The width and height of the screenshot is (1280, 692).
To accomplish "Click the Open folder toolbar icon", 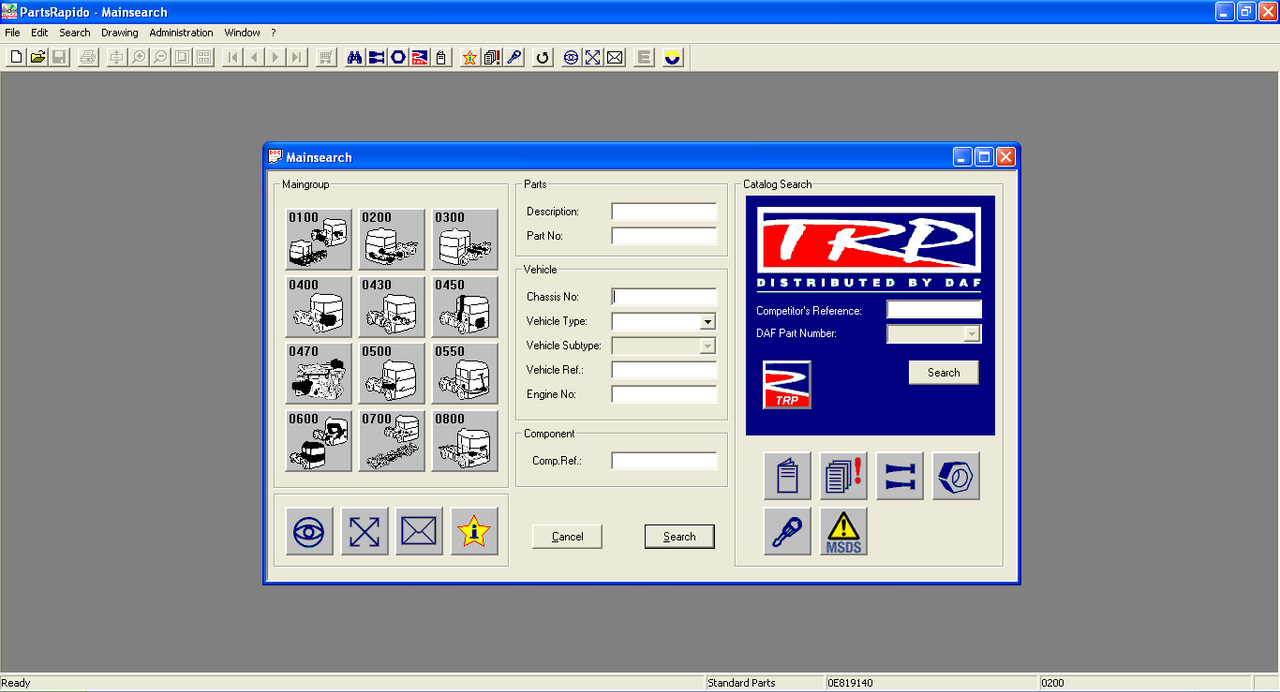I will (38, 57).
